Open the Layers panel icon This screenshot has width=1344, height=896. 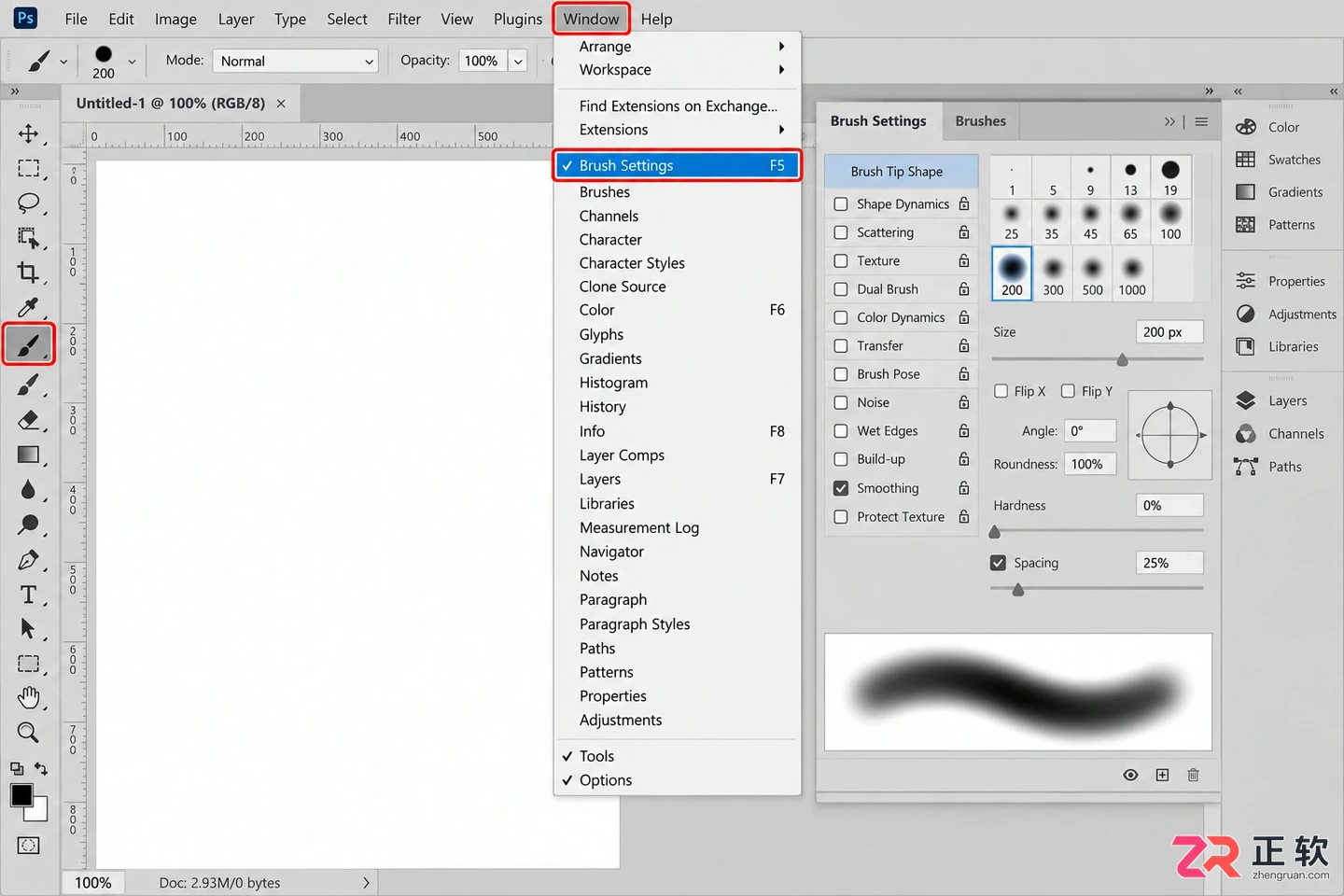tap(1245, 400)
